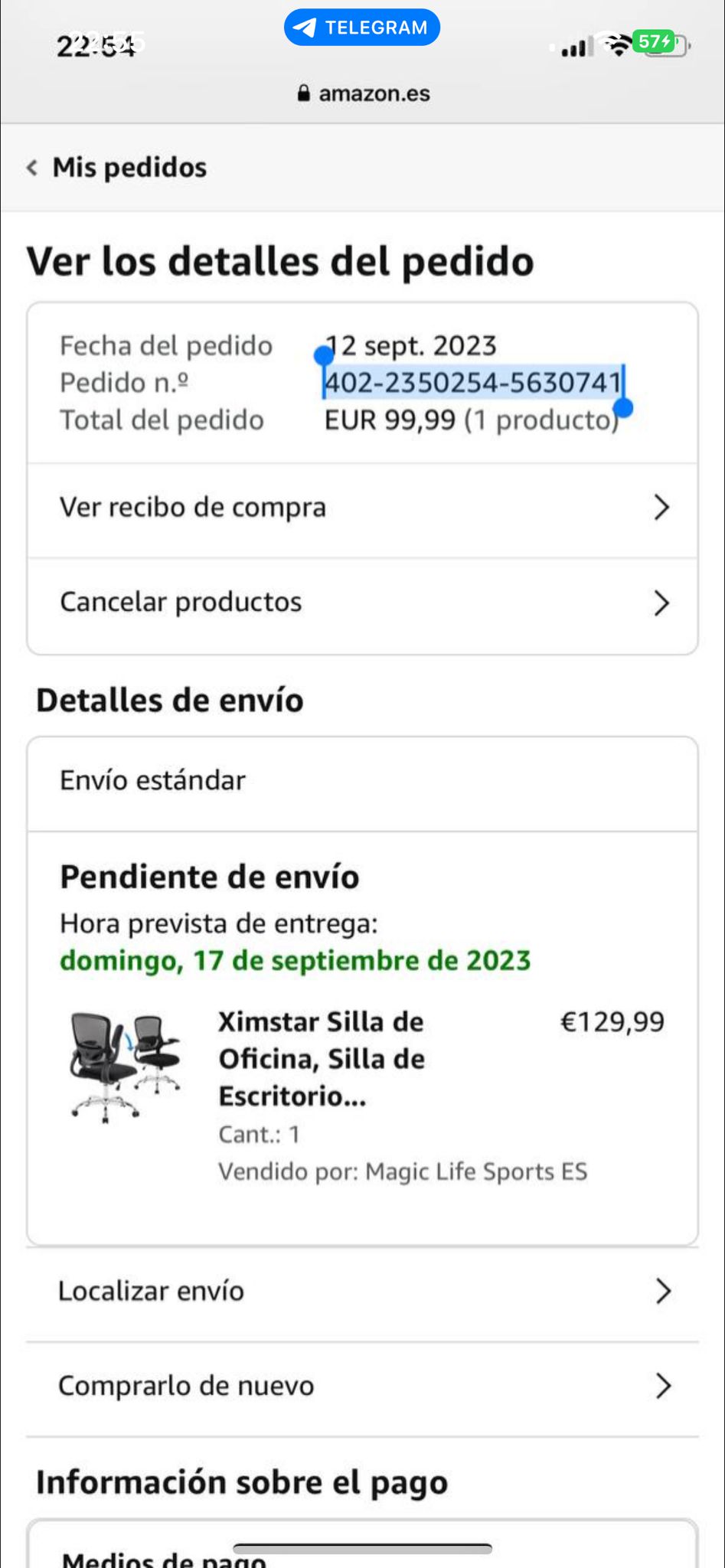The width and height of the screenshot is (725, 1568).
Task: Tap the home indicator bar at bottom
Action: (362, 1549)
